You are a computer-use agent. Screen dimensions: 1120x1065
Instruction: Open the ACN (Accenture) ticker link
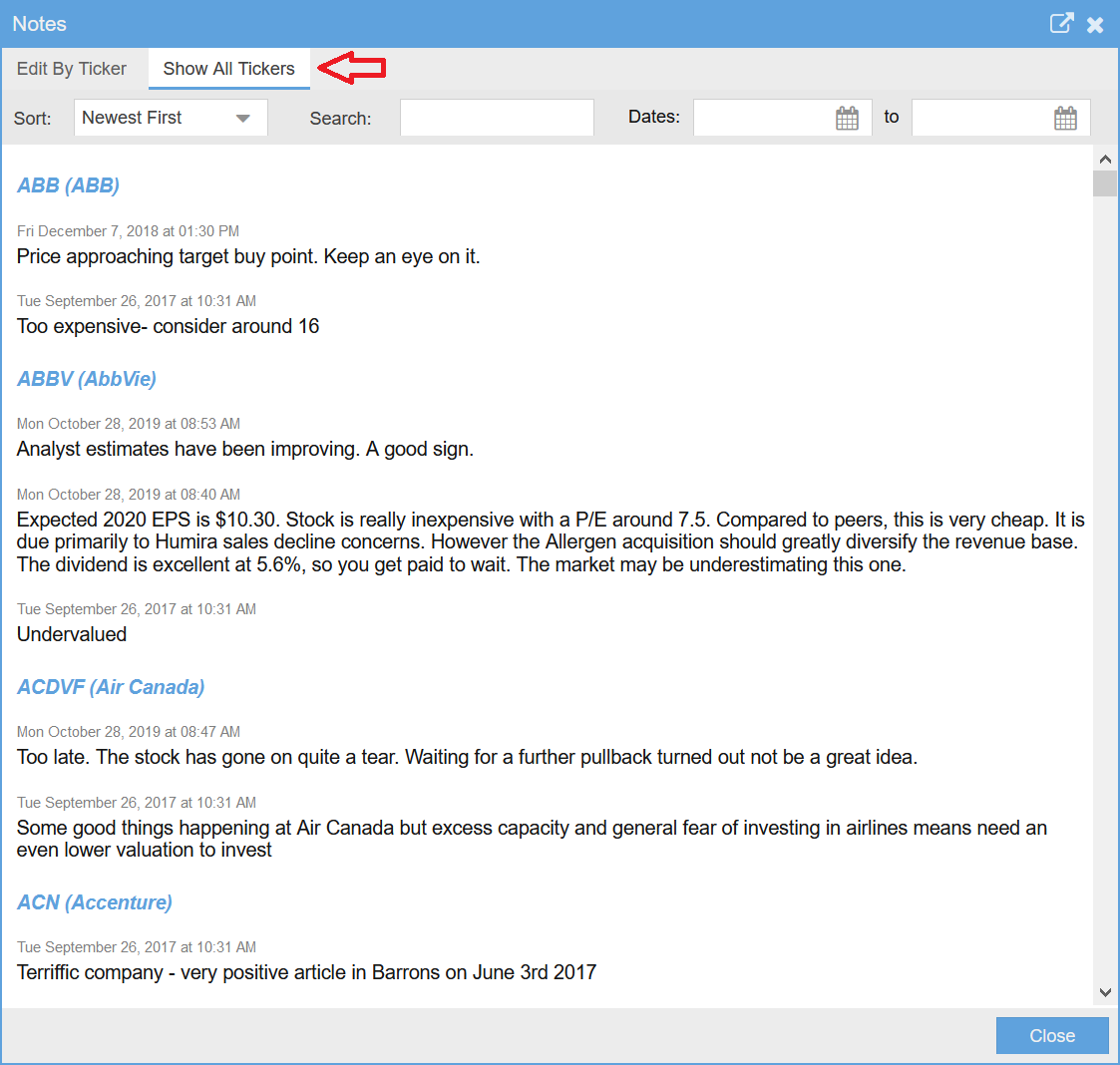95,902
